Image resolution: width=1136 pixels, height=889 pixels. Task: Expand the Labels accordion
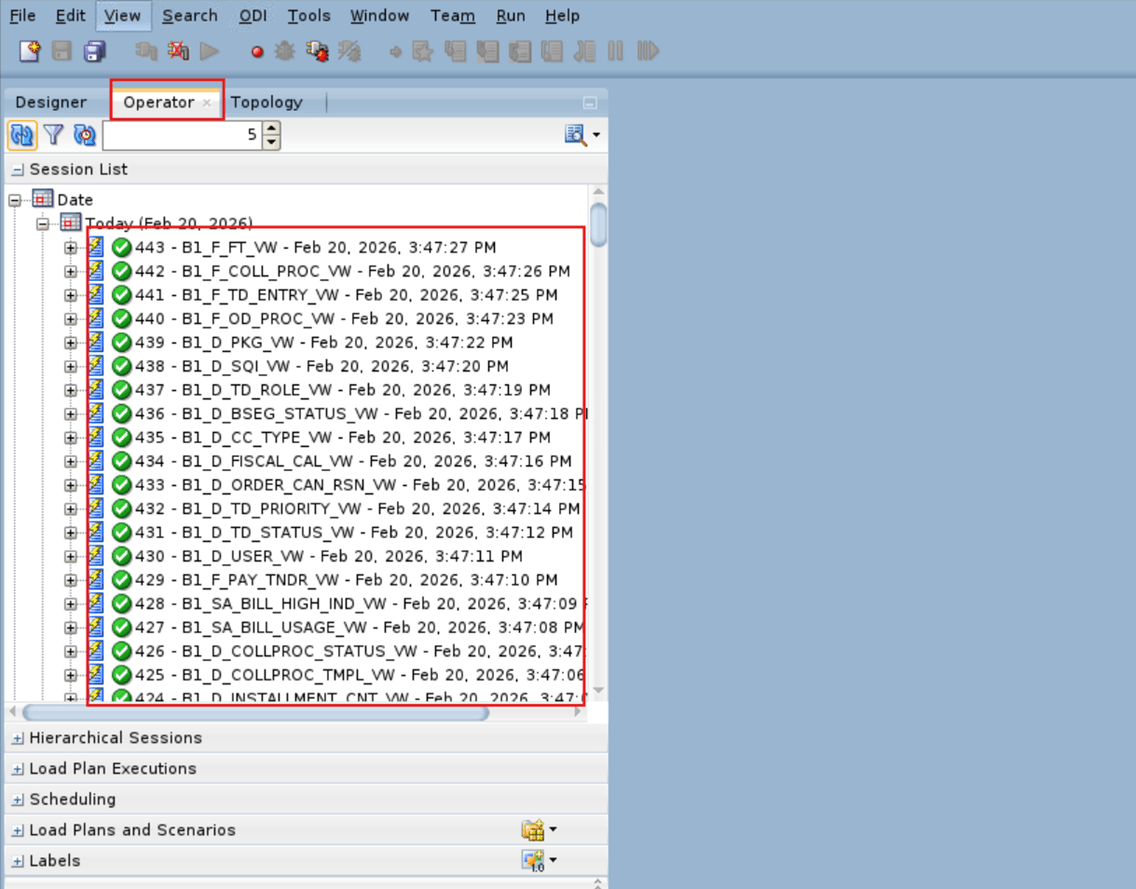click(17, 861)
